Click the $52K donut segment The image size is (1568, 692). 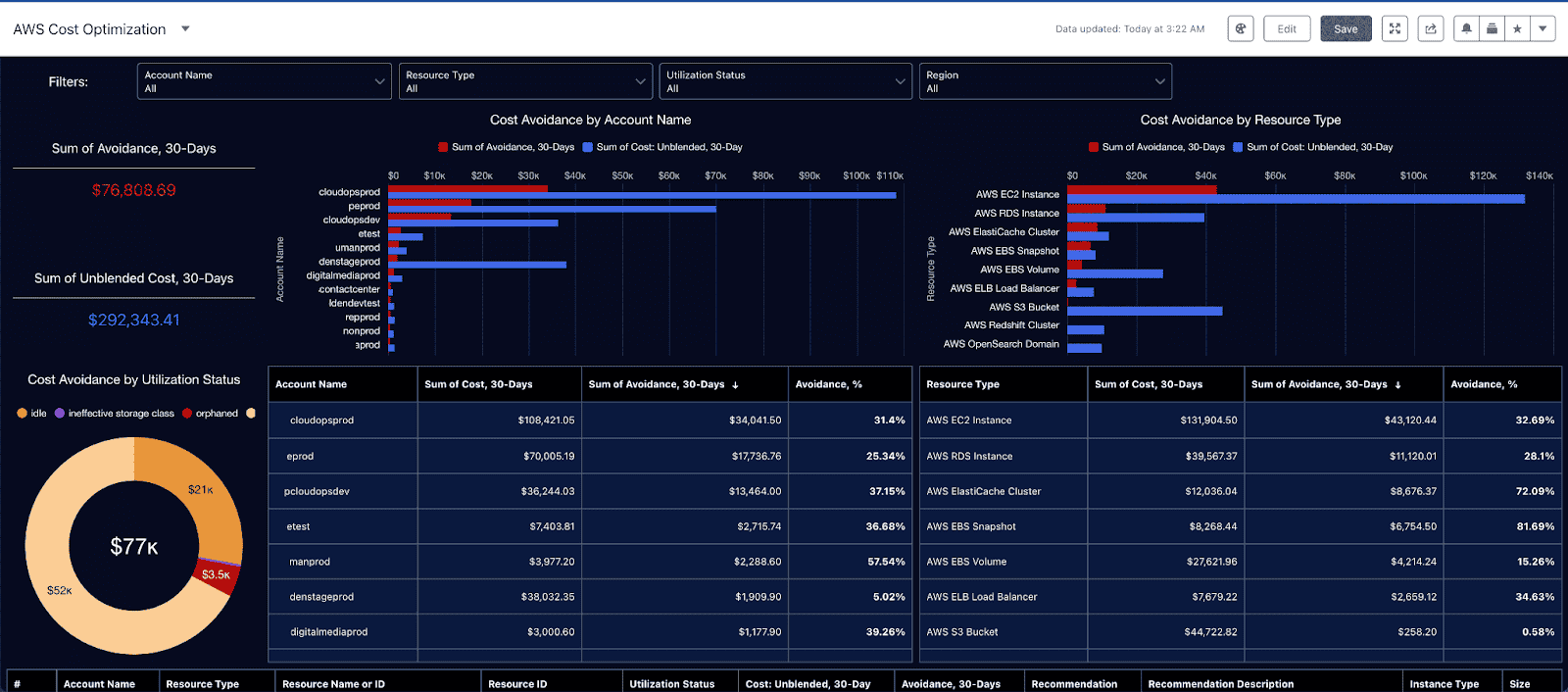click(x=59, y=590)
